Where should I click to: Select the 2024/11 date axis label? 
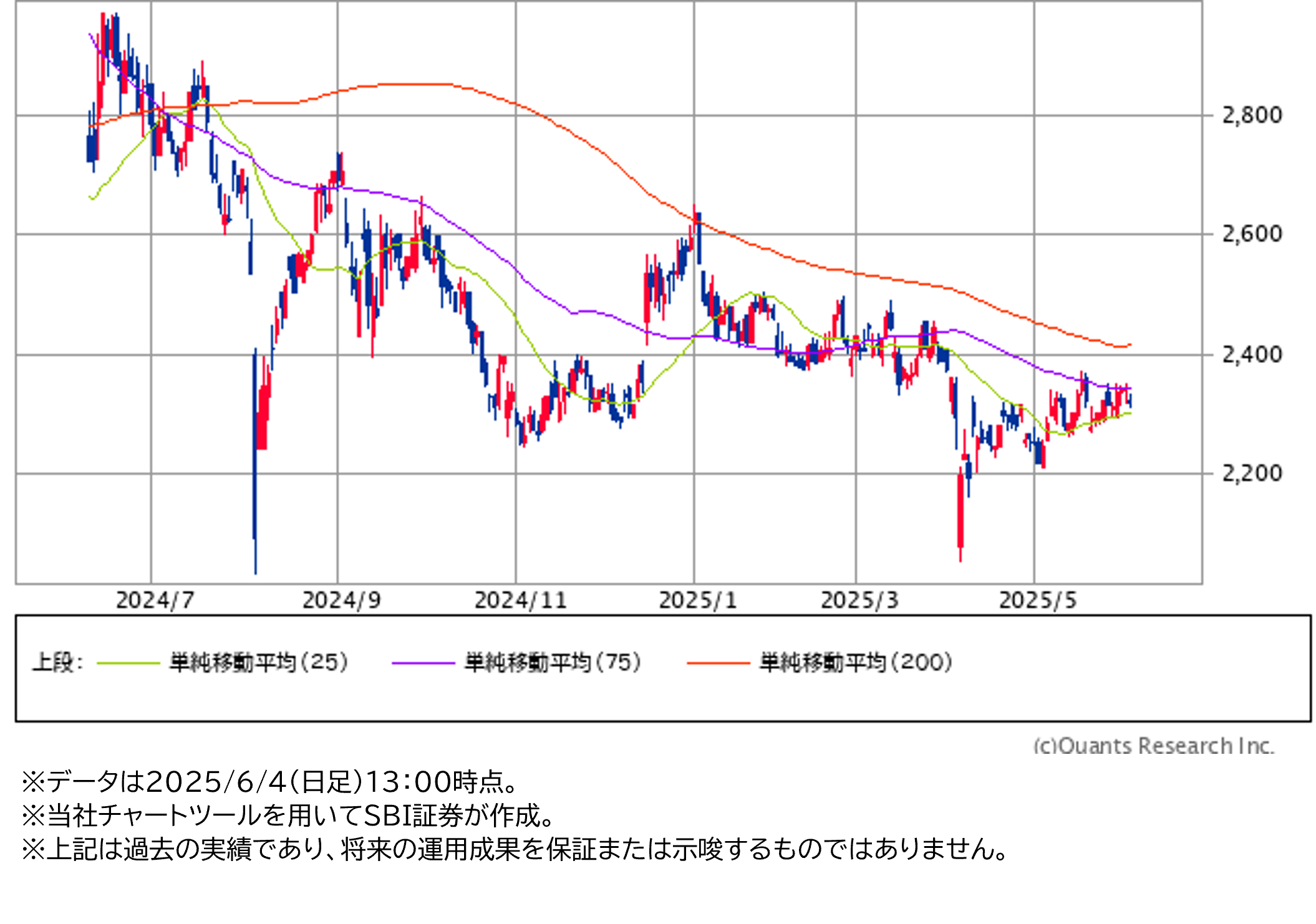pos(520,600)
